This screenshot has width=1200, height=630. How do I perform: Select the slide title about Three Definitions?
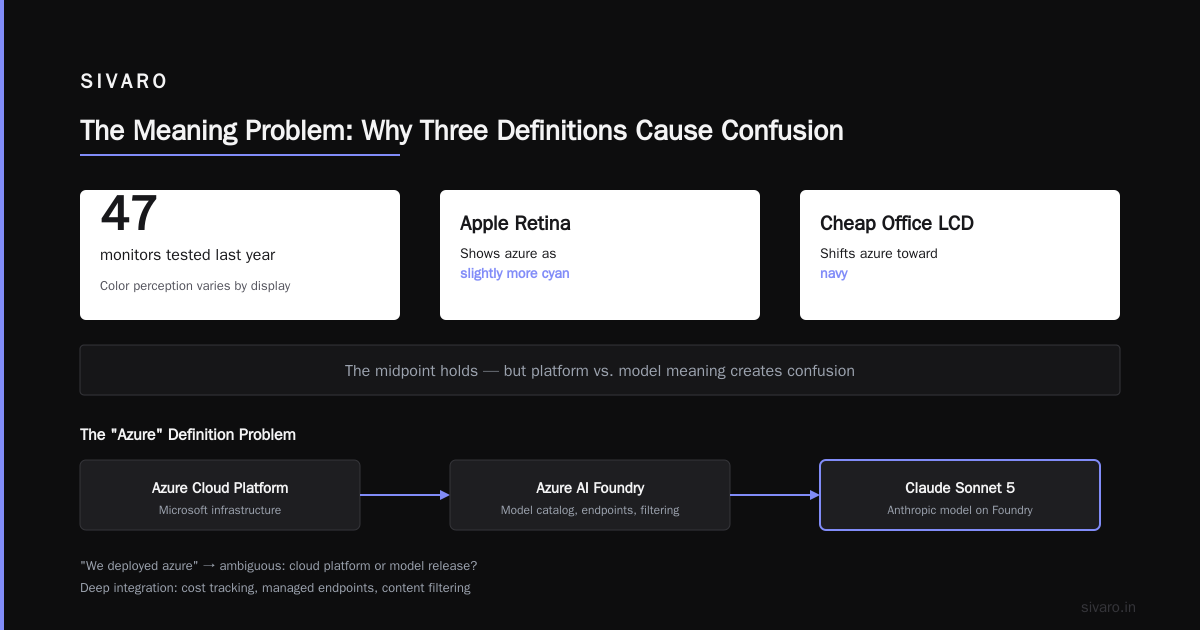point(462,131)
